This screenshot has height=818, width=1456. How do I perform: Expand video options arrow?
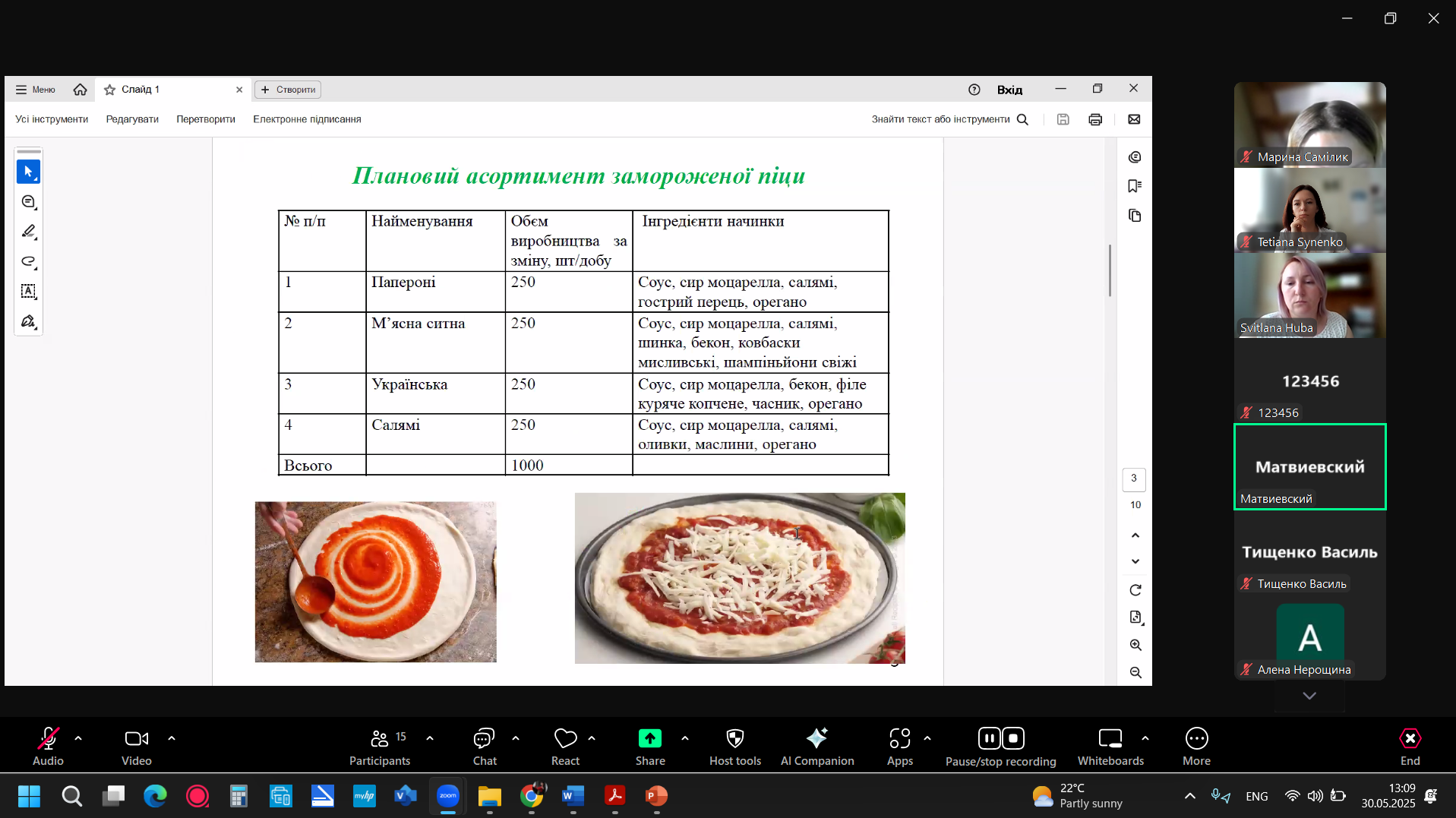click(x=172, y=738)
